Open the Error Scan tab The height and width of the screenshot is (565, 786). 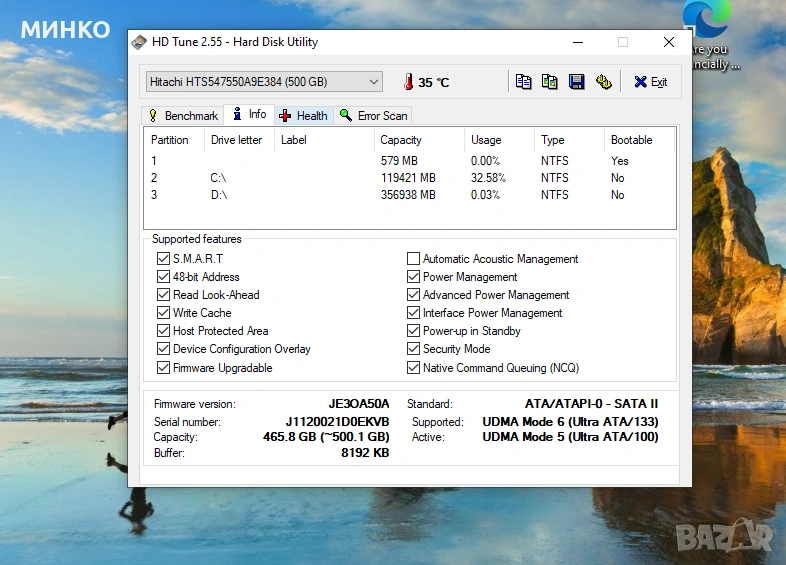click(373, 116)
